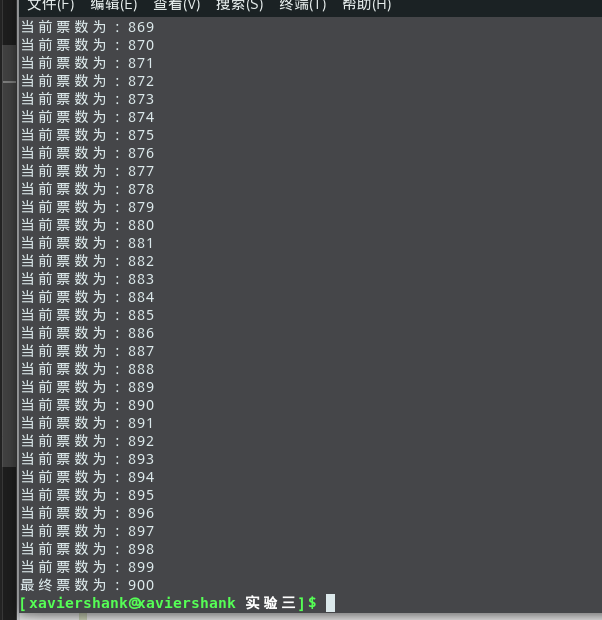
Task: Open the 查看(V) menu
Action: coord(176,6)
